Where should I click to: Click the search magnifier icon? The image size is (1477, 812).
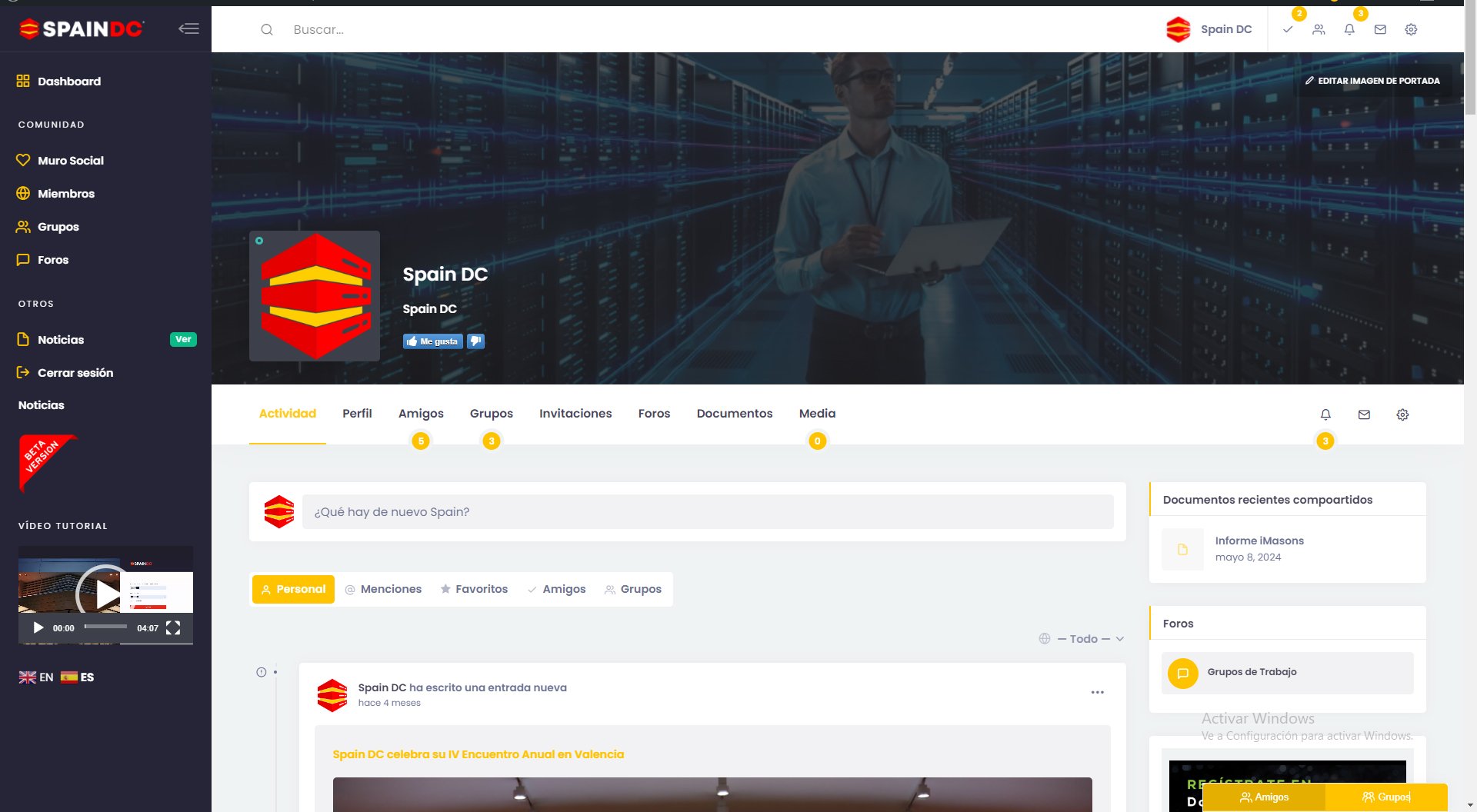[267, 30]
